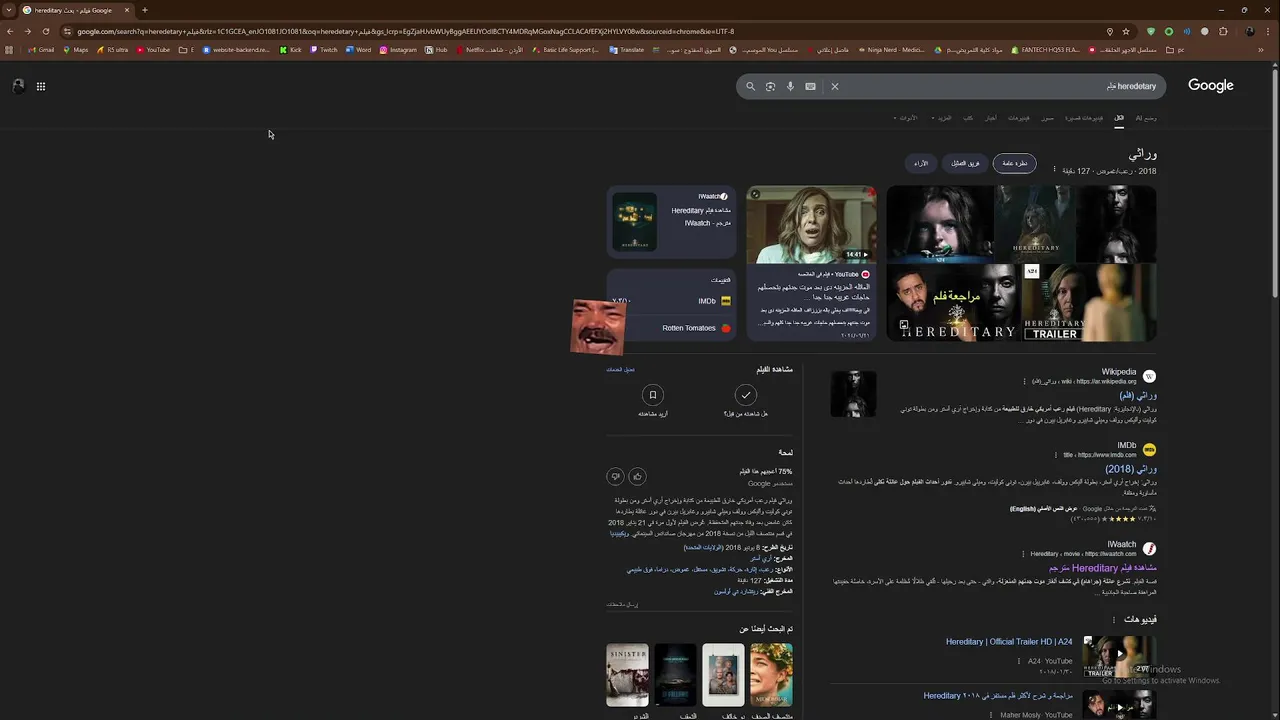1280x720 pixels.
Task: Open the Google apps grid
Action: (x=41, y=86)
